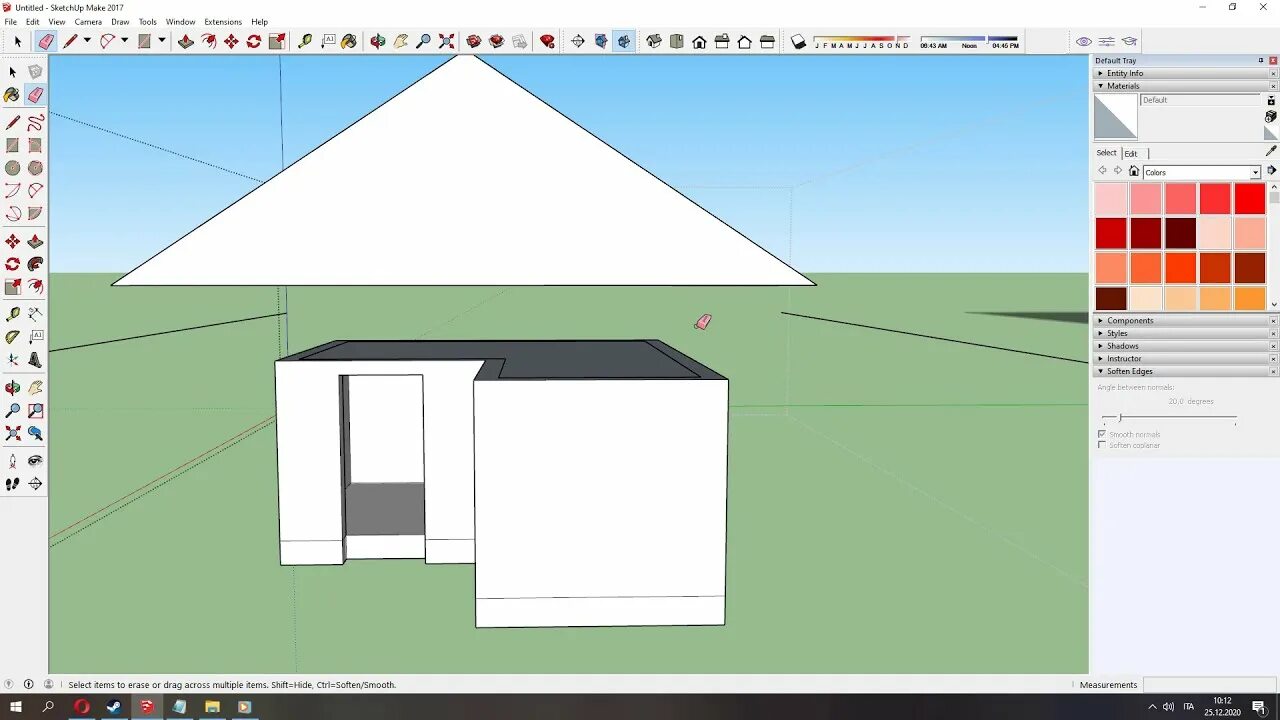Viewport: 1280px width, 720px height.
Task: Collapse the Soften Edges panel
Action: (x=1185, y=371)
